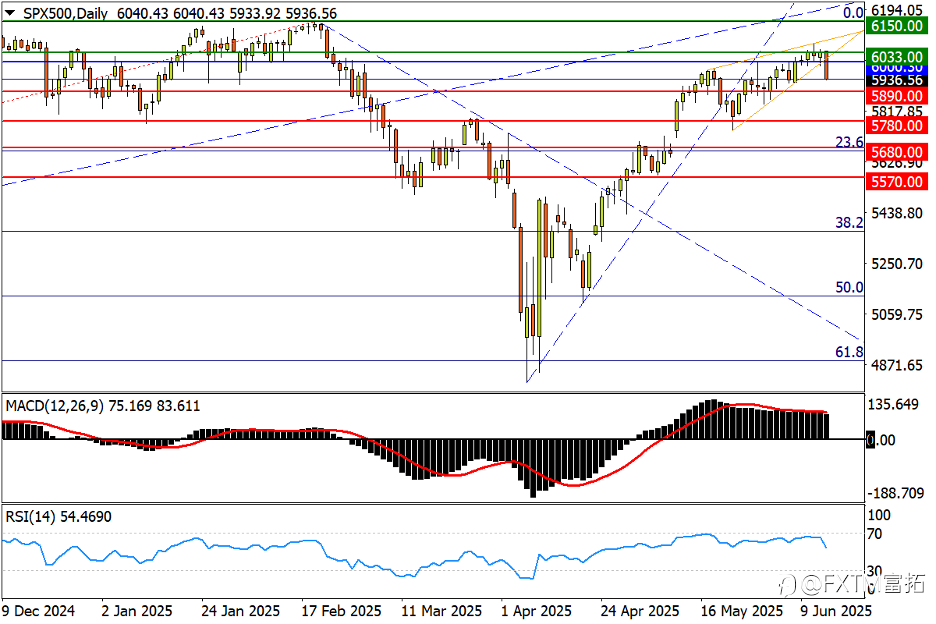
Task: Select the 17 Feb 2025 date label
Action: click(341, 611)
